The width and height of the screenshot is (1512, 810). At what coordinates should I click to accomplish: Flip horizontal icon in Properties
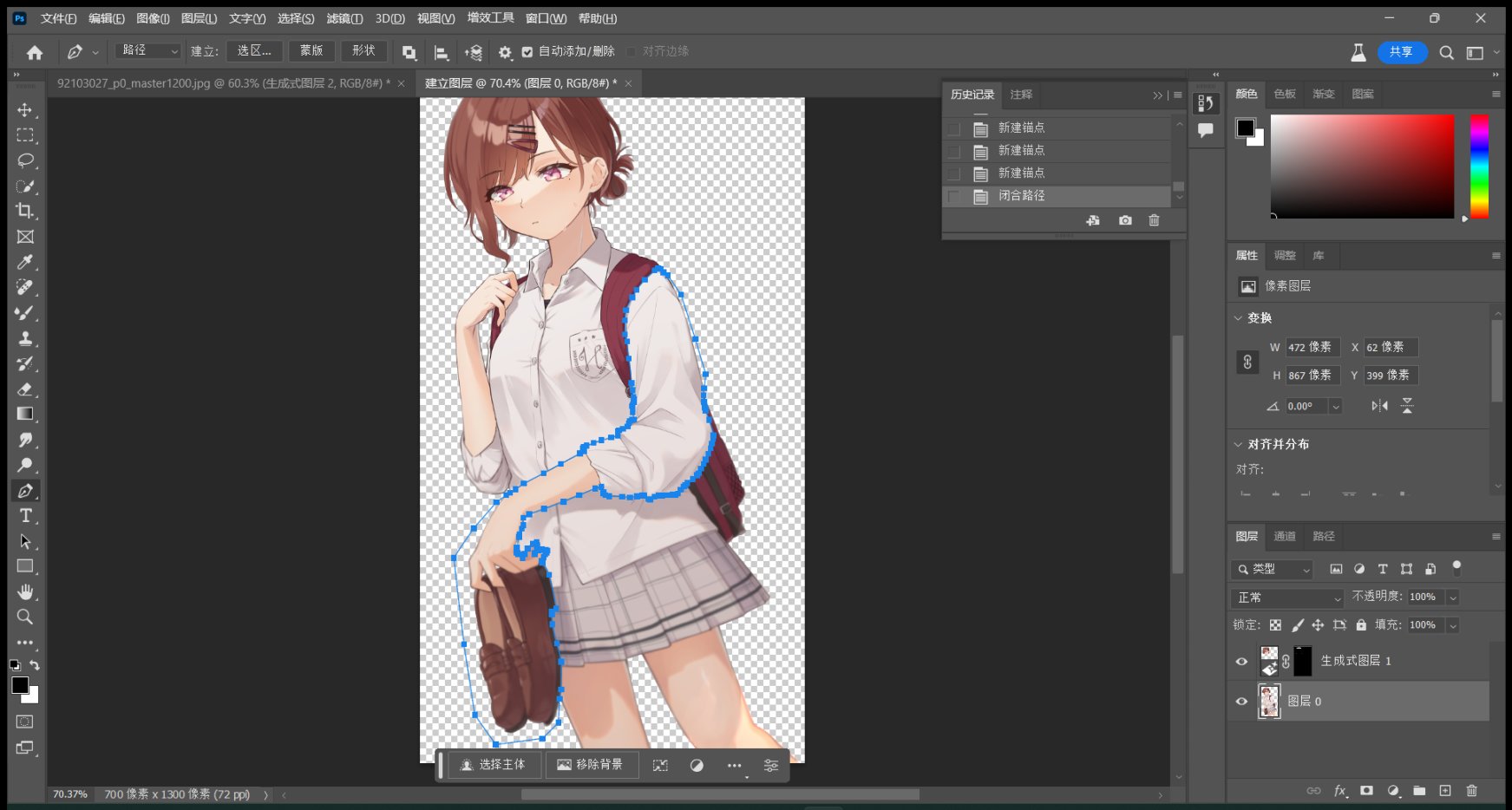click(x=1379, y=406)
